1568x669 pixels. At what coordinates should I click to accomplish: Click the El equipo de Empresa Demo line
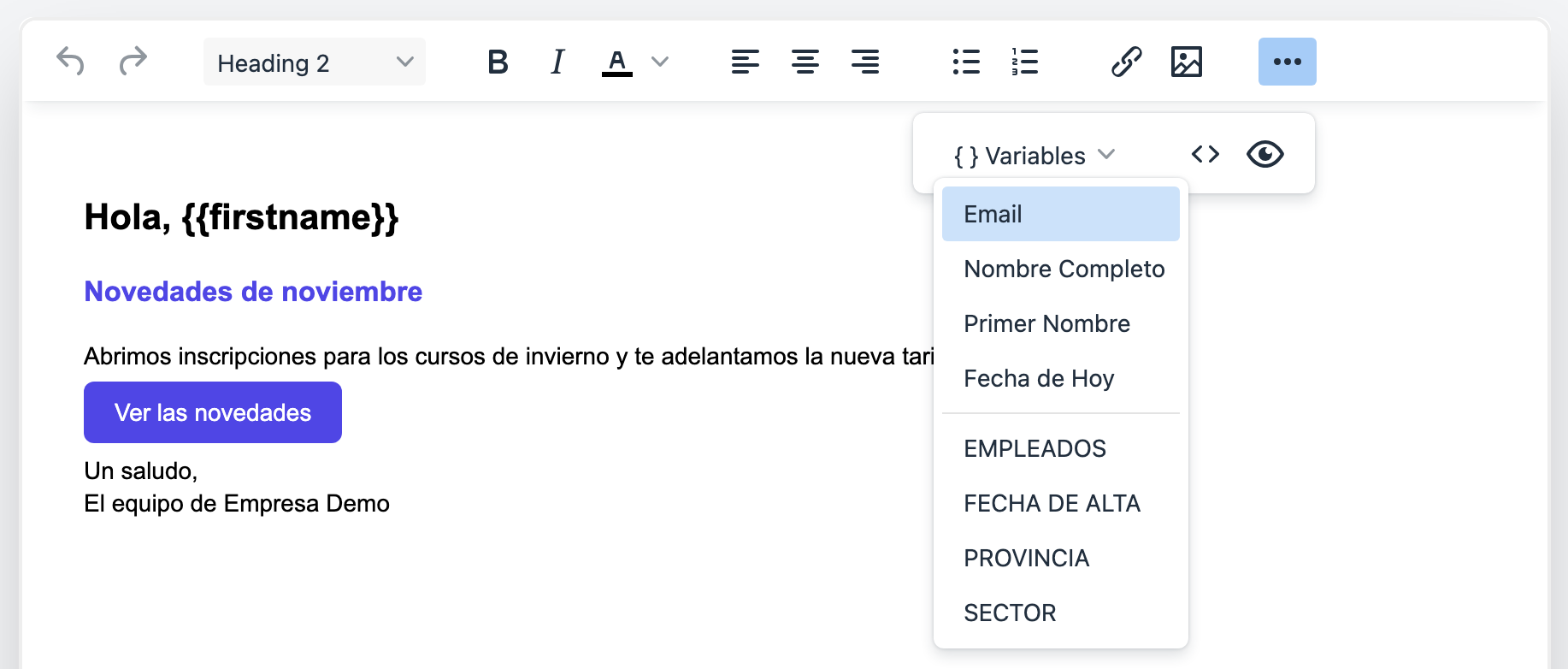237,503
